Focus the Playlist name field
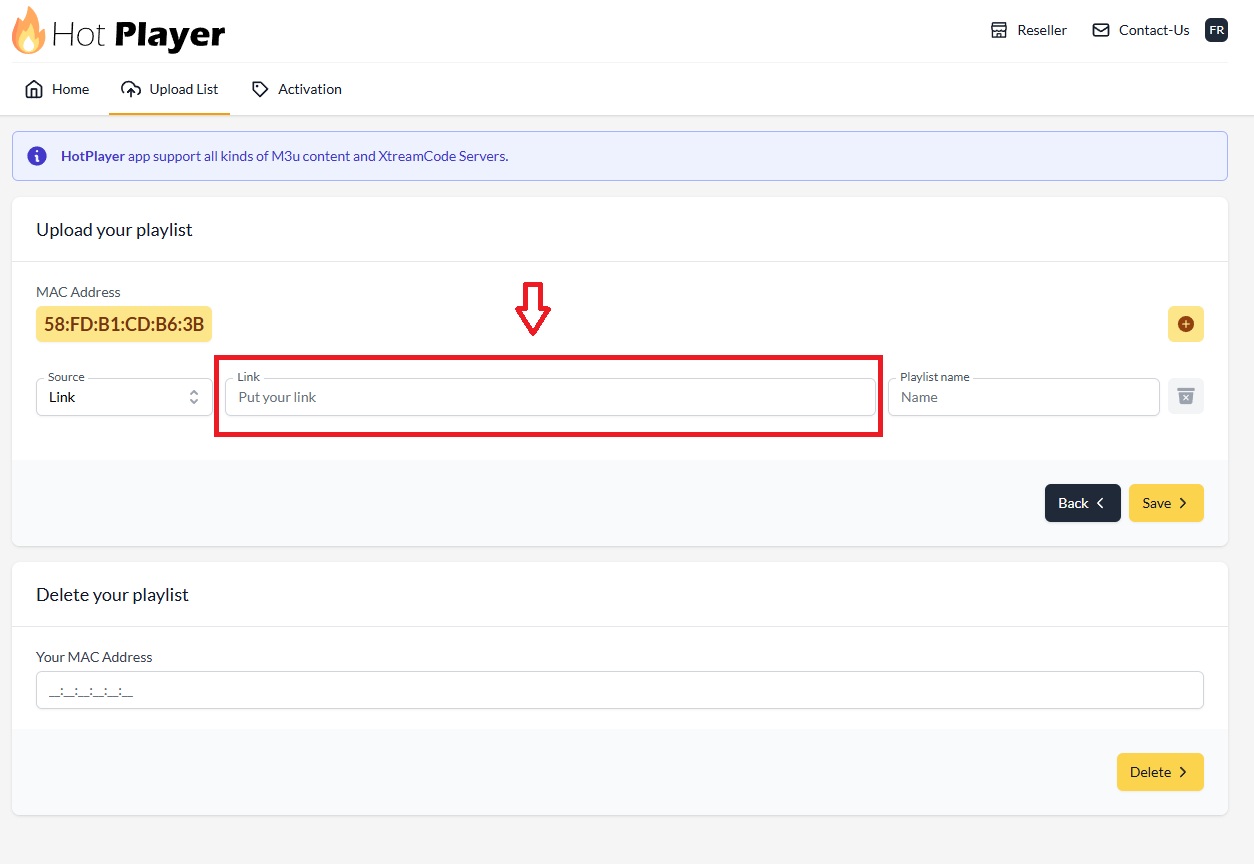The width and height of the screenshot is (1254, 864). coord(1024,397)
